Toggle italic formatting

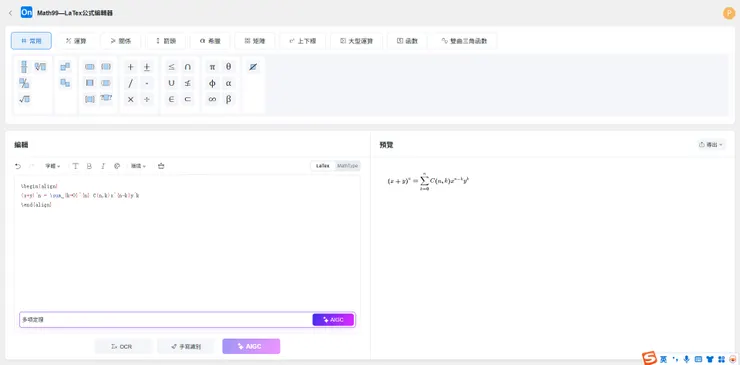pos(103,166)
